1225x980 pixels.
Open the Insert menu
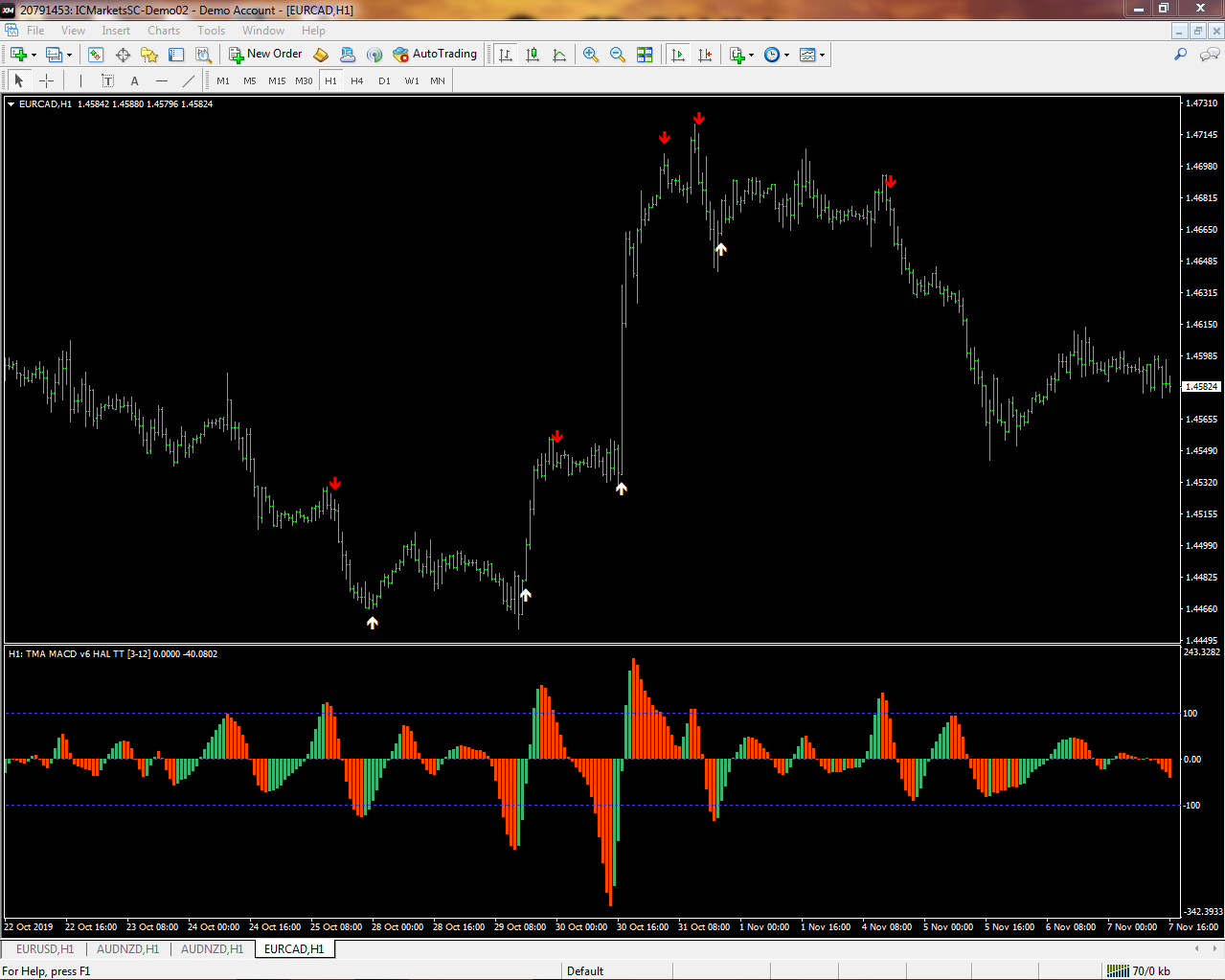(116, 31)
